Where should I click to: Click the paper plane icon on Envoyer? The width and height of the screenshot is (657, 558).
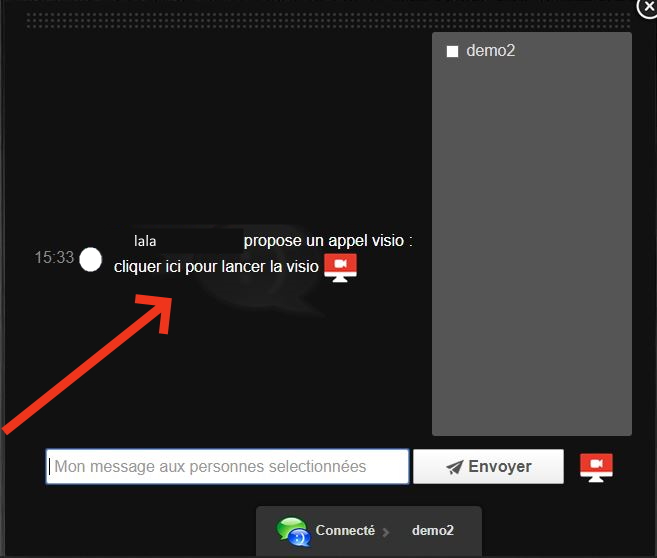click(455, 467)
